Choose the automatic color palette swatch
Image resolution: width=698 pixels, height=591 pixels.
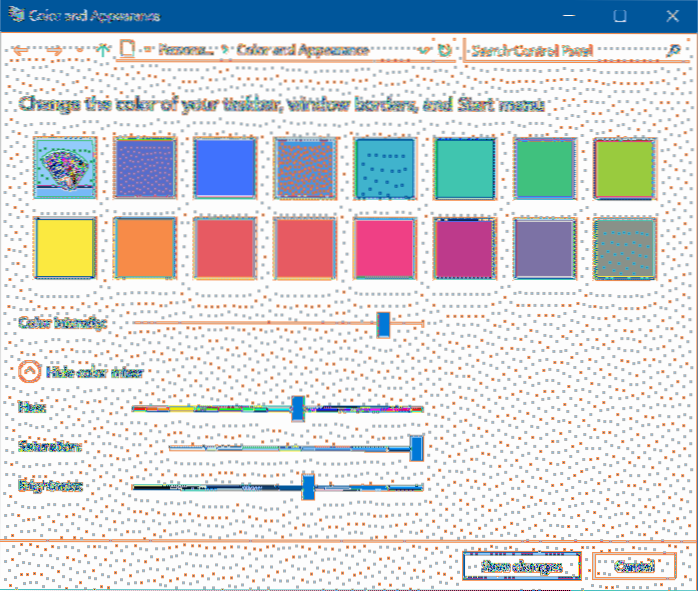pos(64,167)
